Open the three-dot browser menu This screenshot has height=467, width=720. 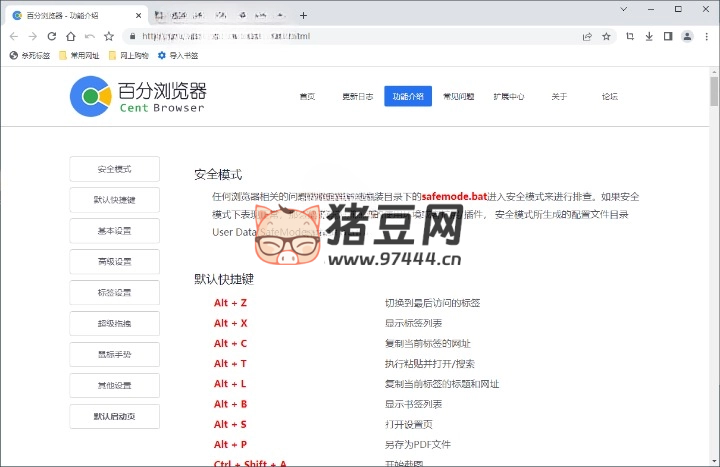pos(707,36)
